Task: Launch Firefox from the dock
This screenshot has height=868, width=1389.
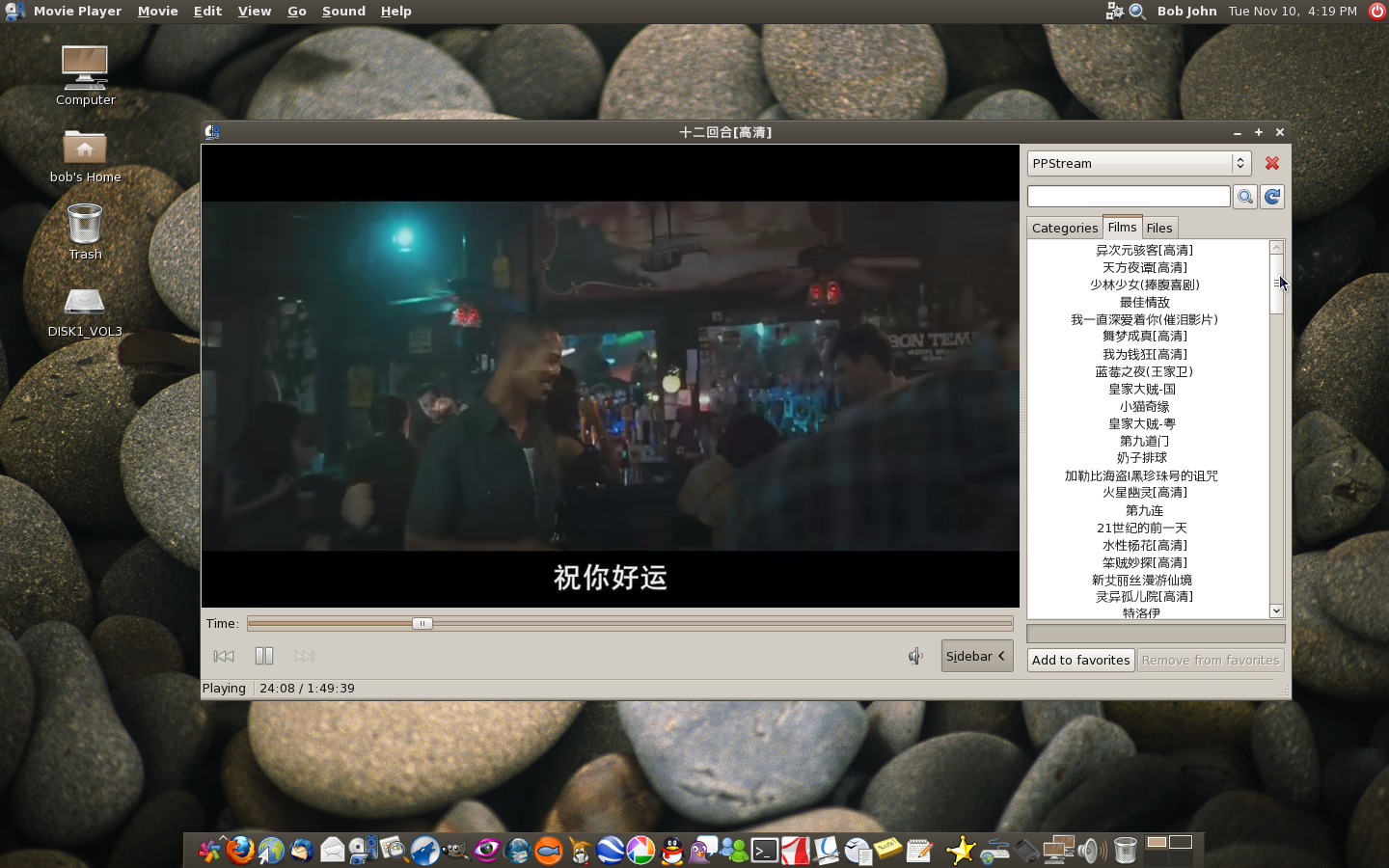Action: pyautogui.click(x=240, y=850)
